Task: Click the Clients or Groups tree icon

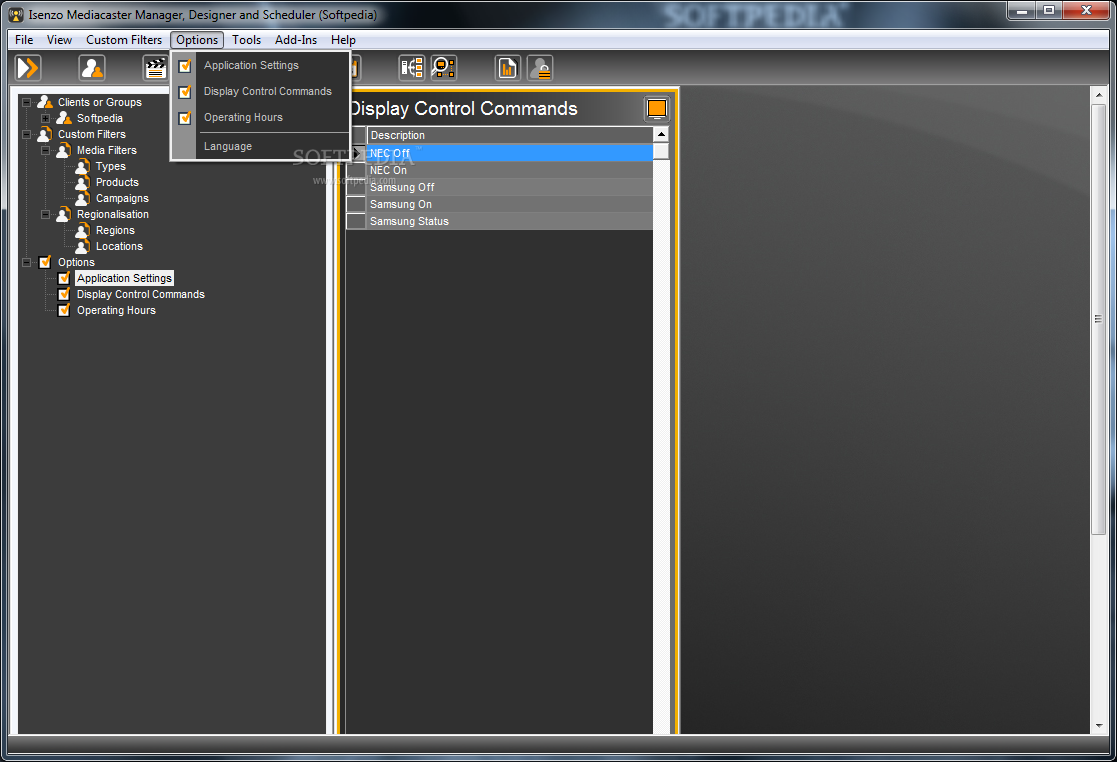Action: tap(45, 102)
